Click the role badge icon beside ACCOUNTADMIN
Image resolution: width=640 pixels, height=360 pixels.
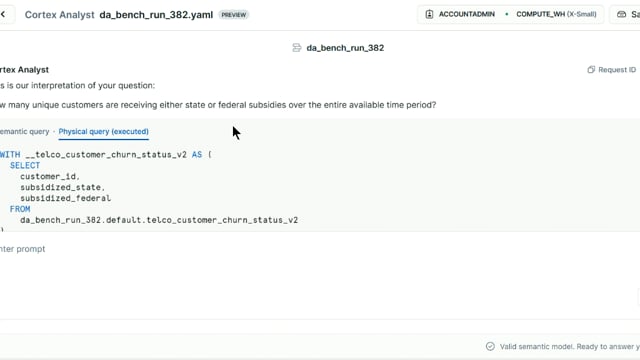[x=429, y=14]
